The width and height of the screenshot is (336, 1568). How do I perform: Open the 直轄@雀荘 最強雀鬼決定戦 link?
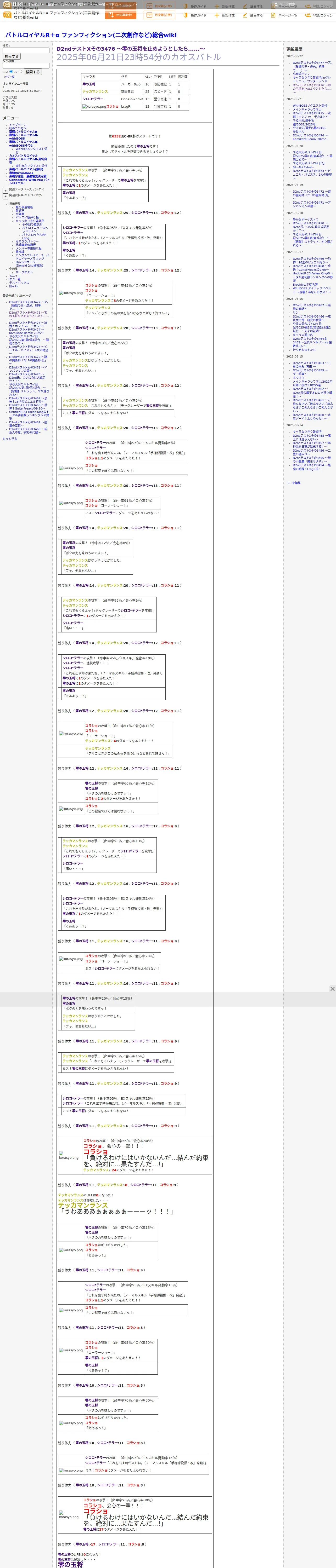27,176
